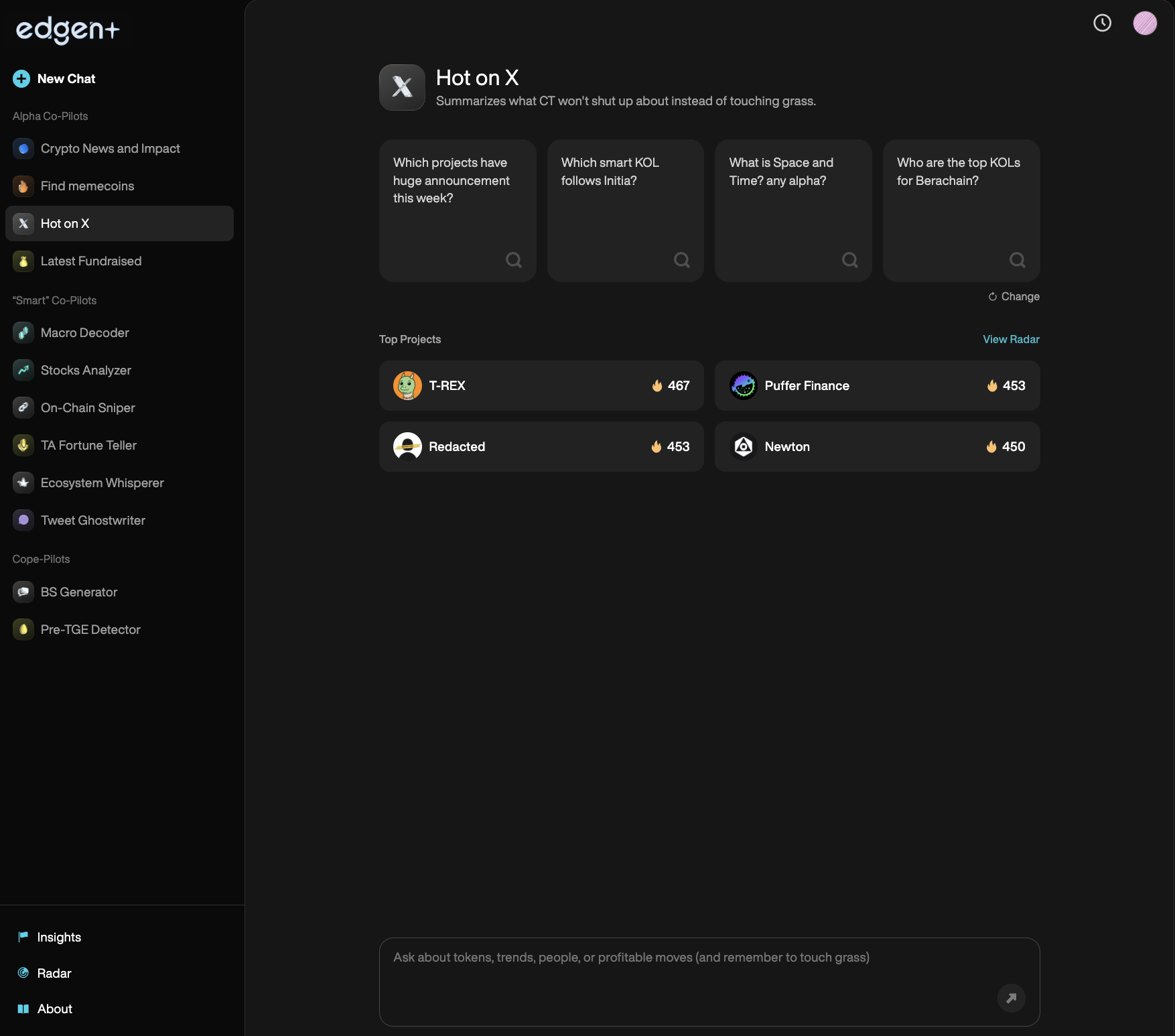Viewport: 1175px width, 1036px height.
Task: Click the user profile avatar
Action: [x=1144, y=23]
